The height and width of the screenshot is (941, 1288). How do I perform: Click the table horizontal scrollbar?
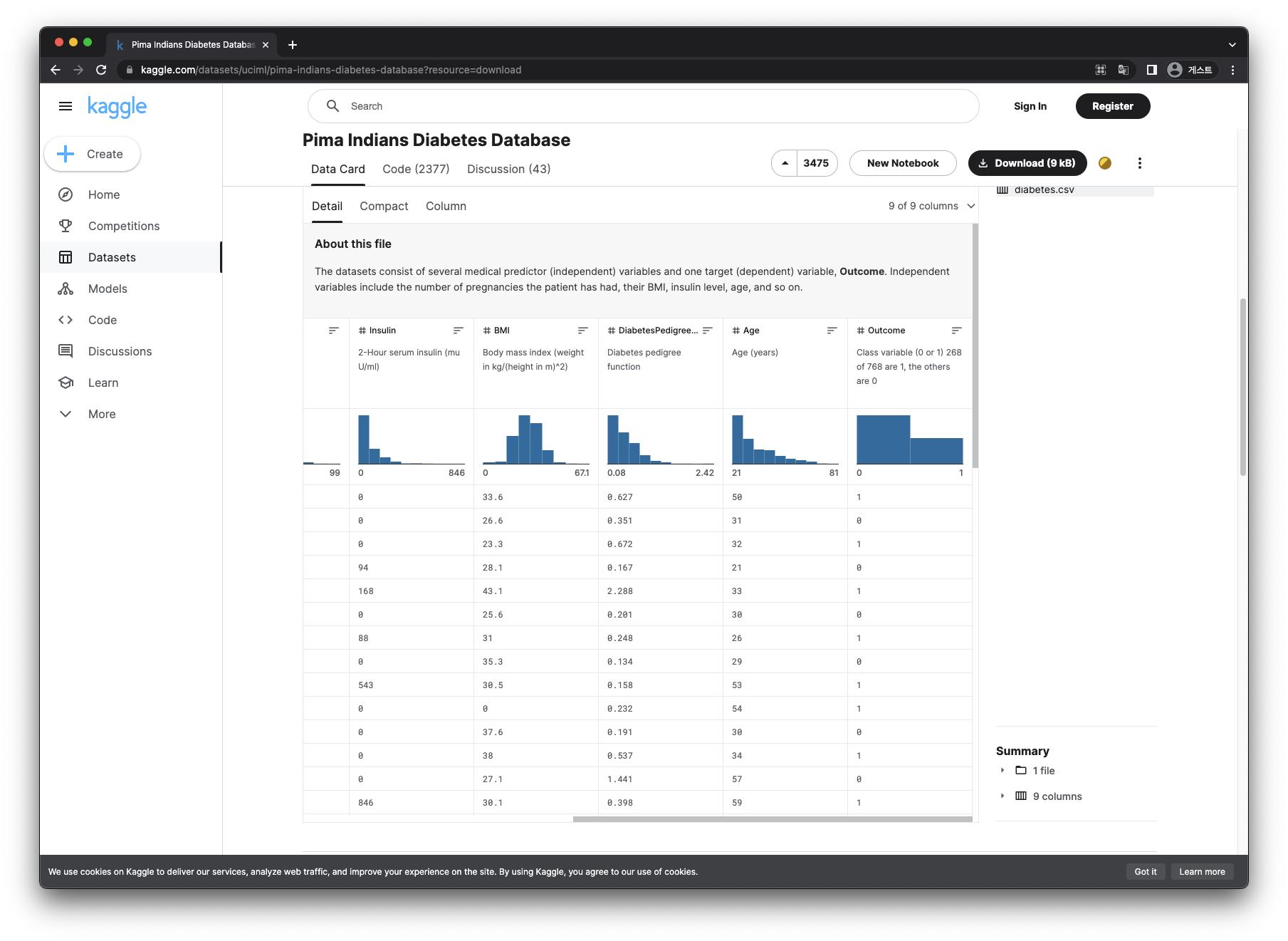(x=773, y=819)
